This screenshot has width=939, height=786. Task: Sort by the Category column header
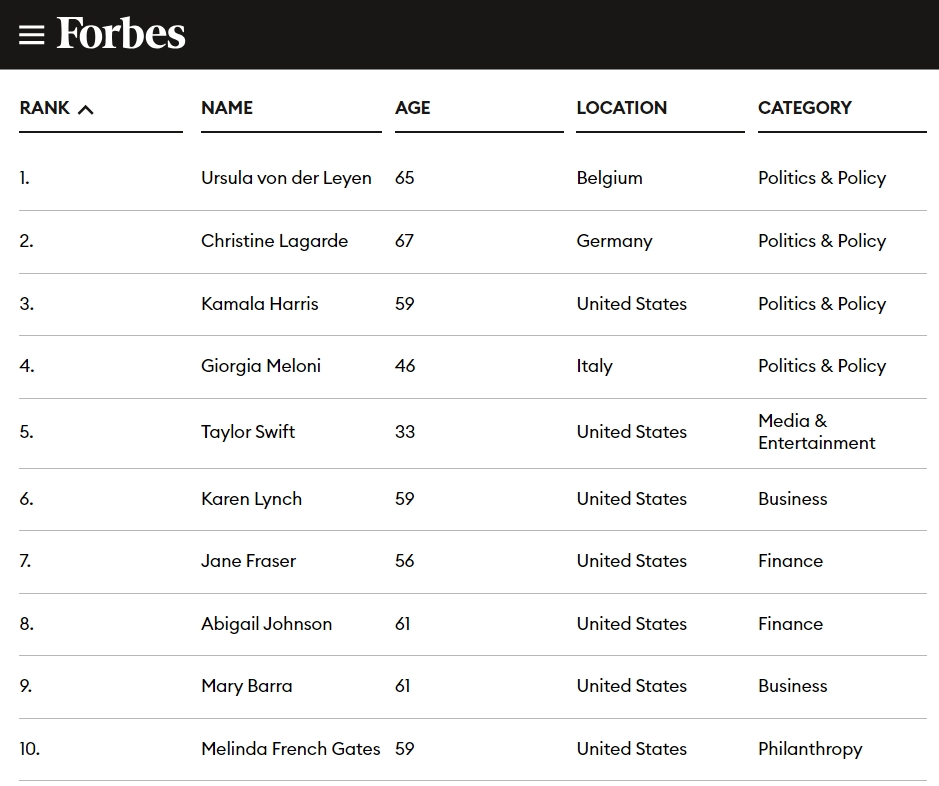point(805,108)
